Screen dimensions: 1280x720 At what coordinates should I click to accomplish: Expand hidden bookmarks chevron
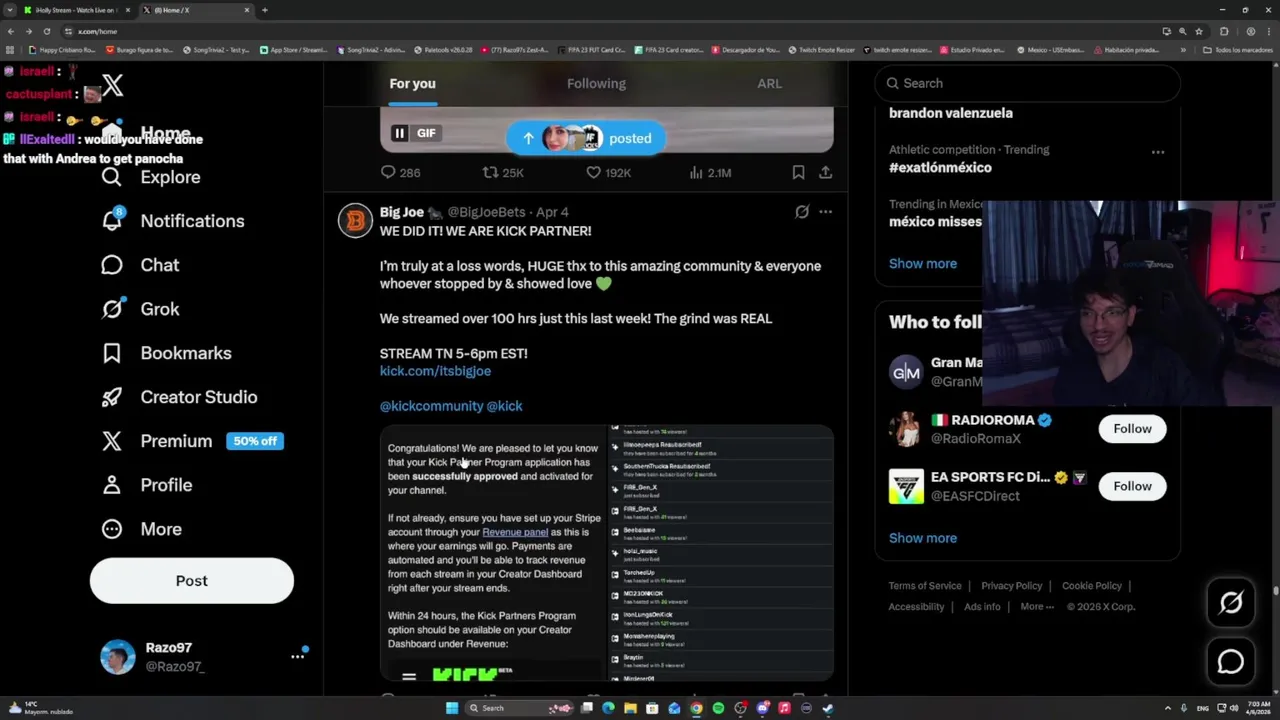pos(1183,50)
